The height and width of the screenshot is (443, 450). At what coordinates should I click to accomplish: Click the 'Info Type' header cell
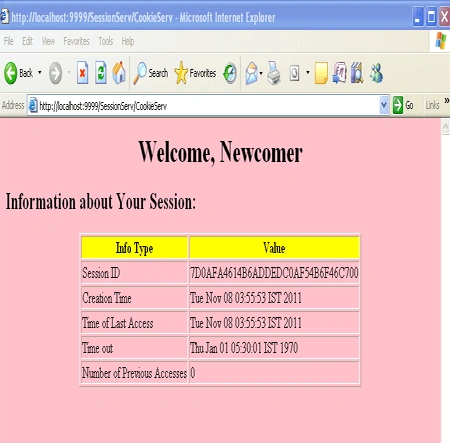pyautogui.click(x=134, y=248)
